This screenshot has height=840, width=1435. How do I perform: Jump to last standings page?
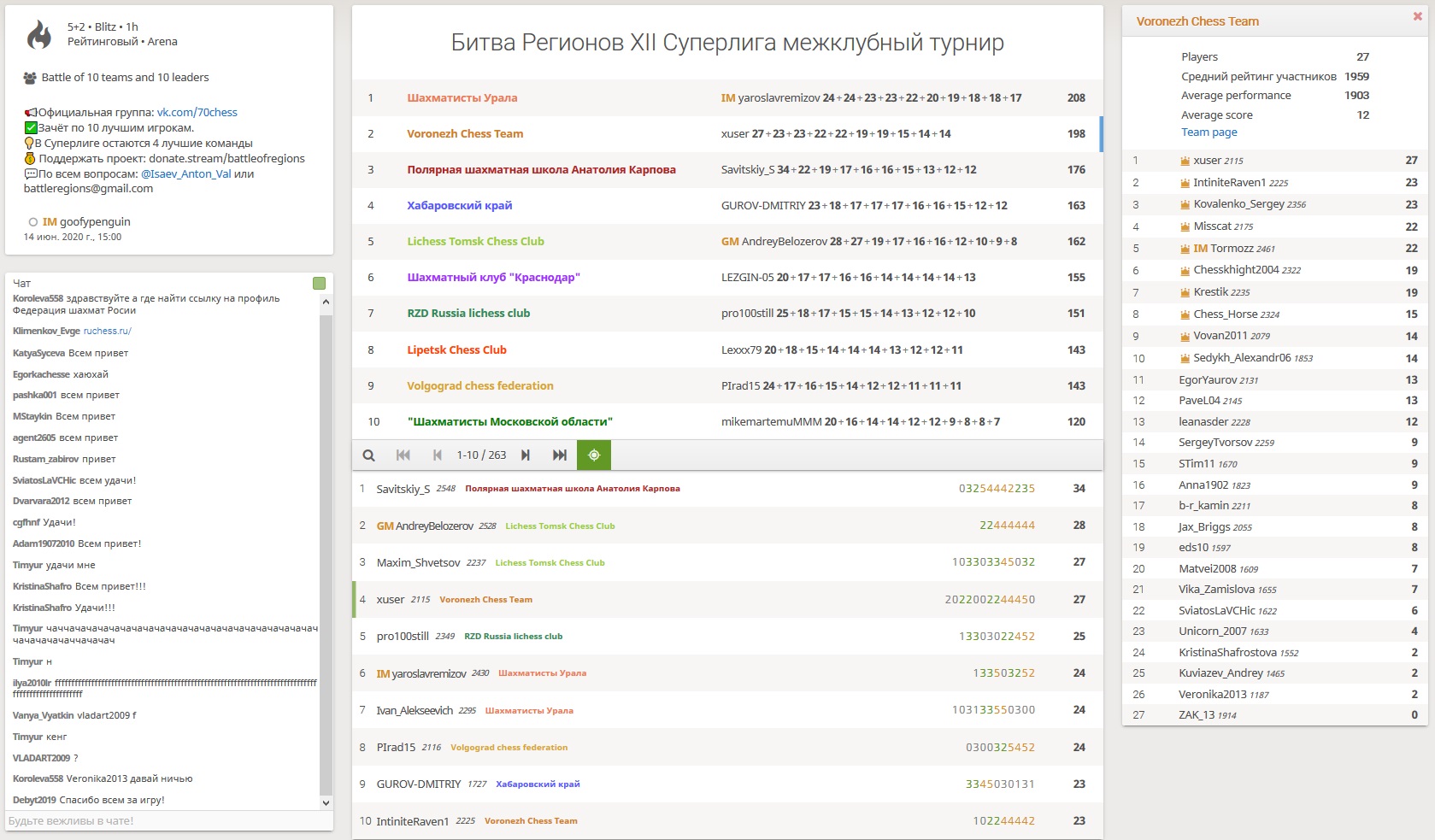tap(560, 455)
